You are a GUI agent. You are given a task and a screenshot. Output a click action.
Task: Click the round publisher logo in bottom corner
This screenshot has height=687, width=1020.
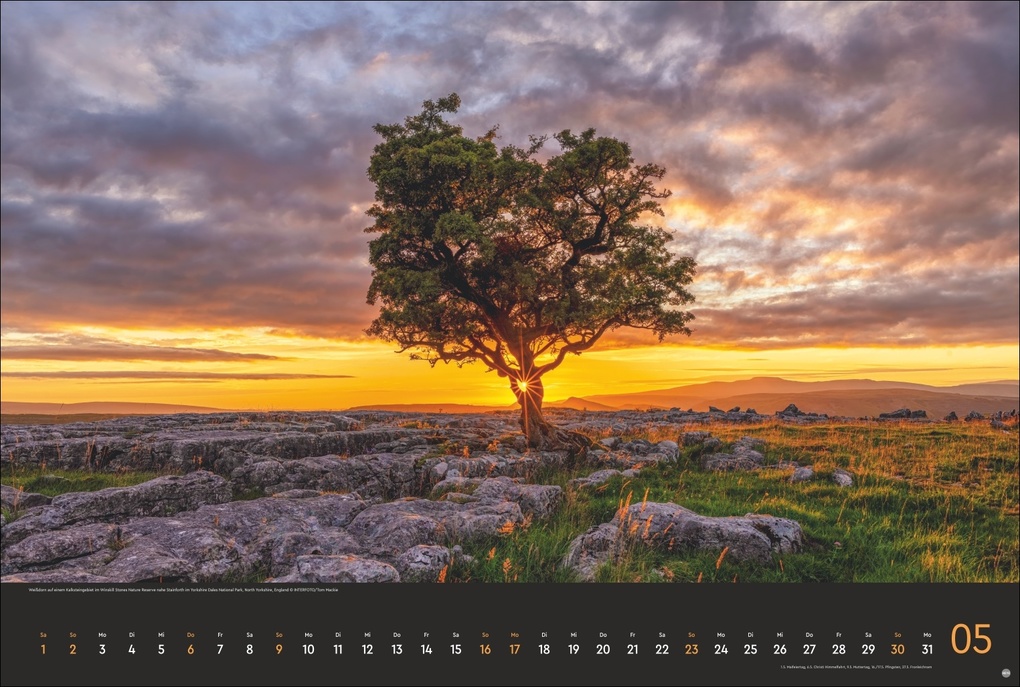tap(1005, 673)
